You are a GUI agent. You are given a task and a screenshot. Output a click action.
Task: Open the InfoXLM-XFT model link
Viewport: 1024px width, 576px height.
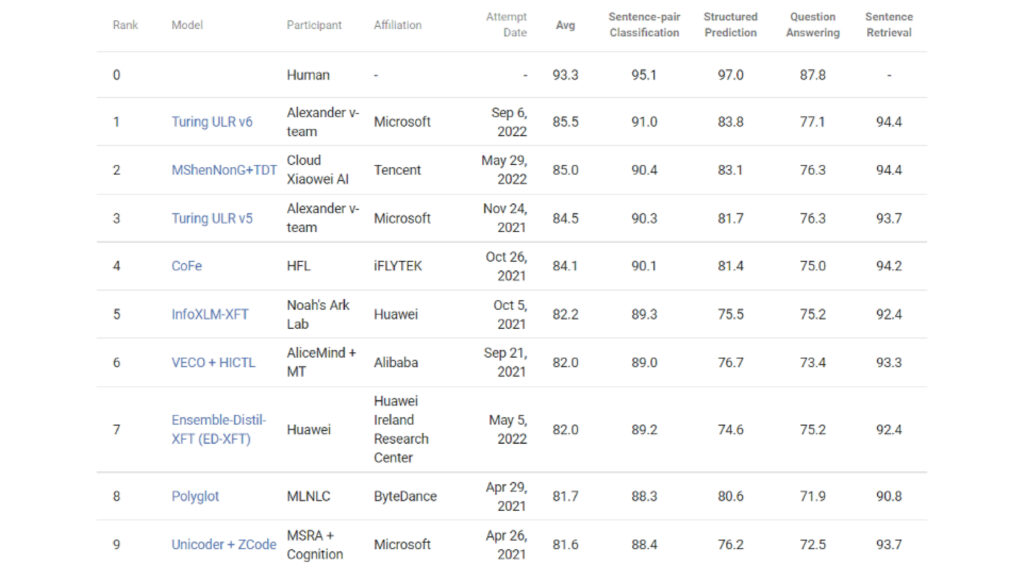pos(210,314)
